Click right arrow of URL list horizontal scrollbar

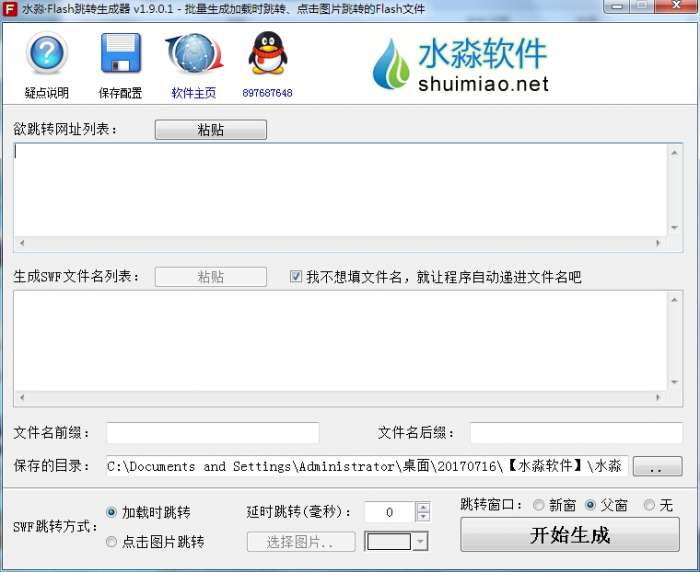pos(658,243)
